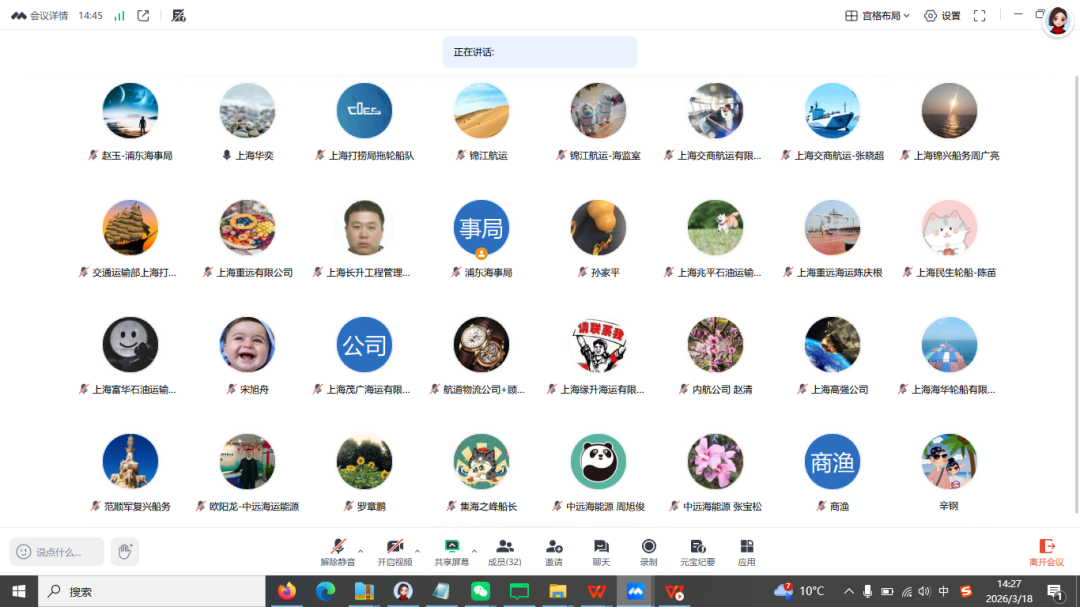This screenshot has height=607, width=1080.
Task: Enter full screen mode icon
Action: [979, 16]
